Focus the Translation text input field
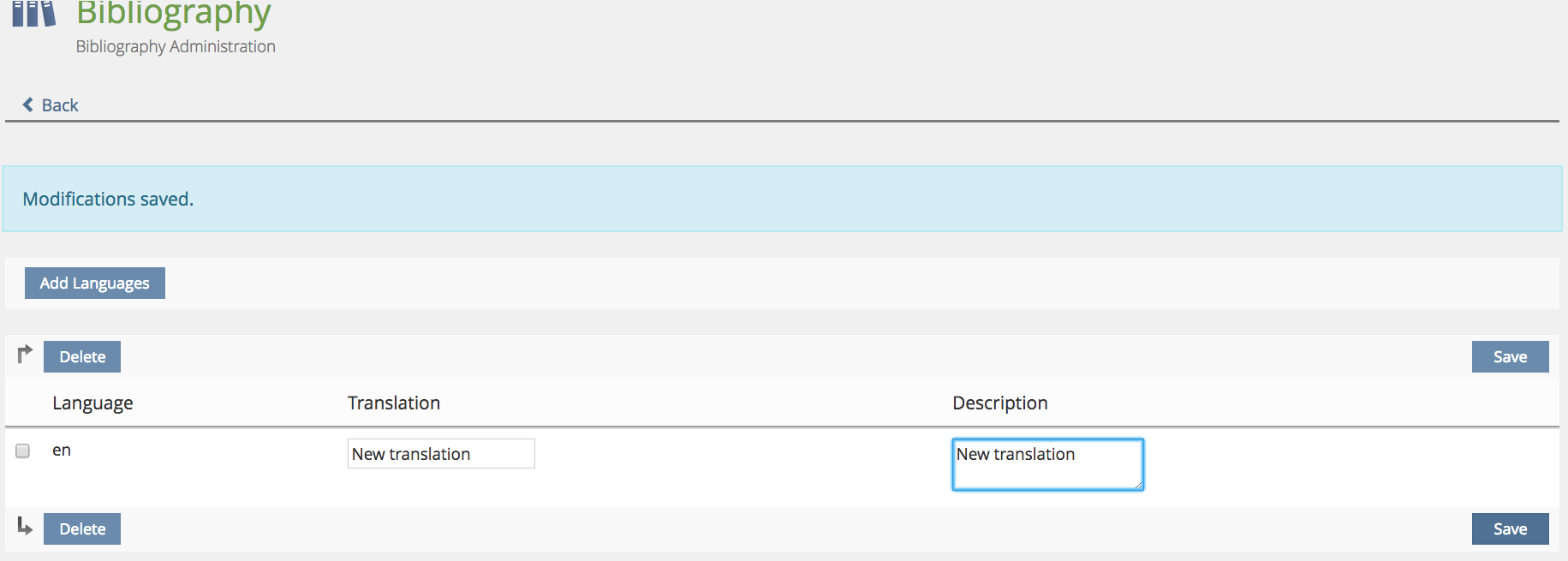The image size is (1568, 561). (441, 454)
